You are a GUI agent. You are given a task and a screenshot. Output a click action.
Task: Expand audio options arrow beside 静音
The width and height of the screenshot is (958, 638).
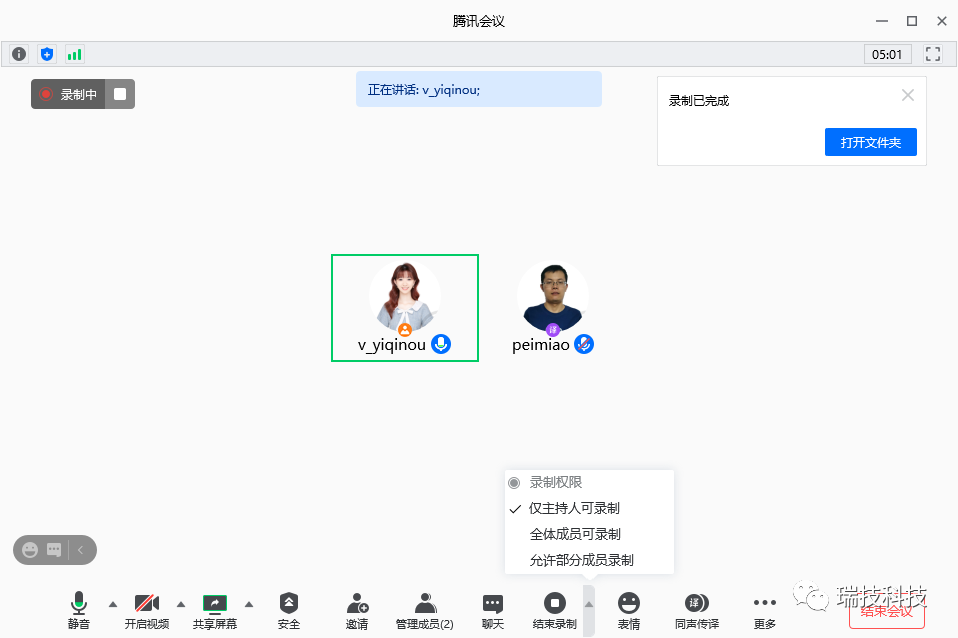pos(113,604)
